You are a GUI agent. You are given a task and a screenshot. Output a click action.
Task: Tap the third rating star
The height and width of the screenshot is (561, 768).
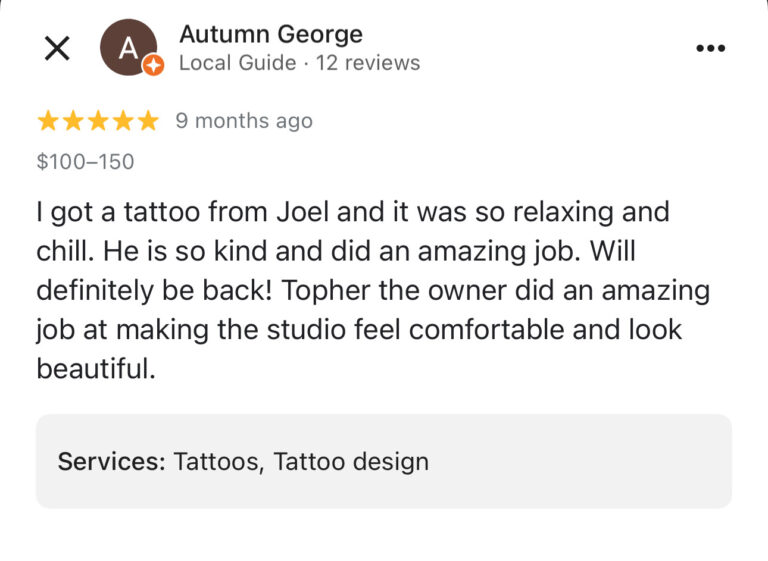(98, 121)
